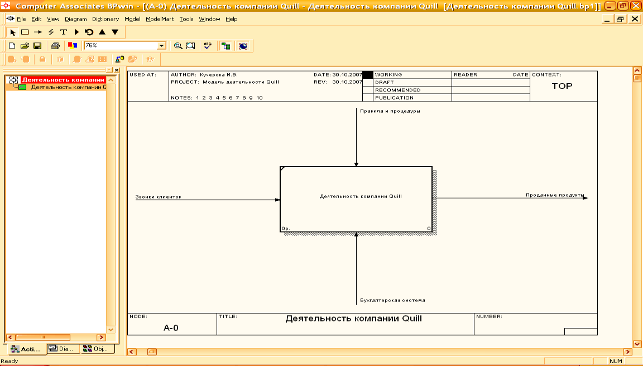Click the zoom magnifier icon
The width and height of the screenshot is (643, 366).
pos(178,46)
